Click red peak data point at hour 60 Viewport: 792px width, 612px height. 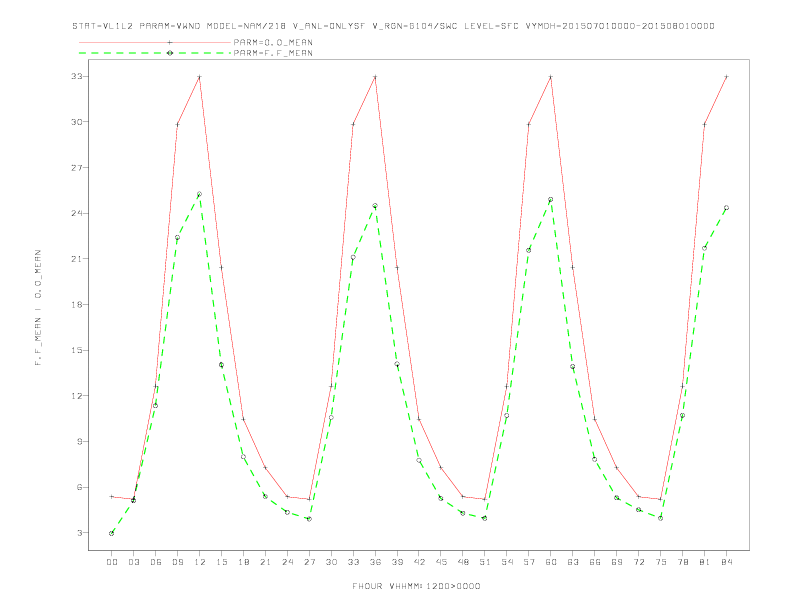pos(551,77)
